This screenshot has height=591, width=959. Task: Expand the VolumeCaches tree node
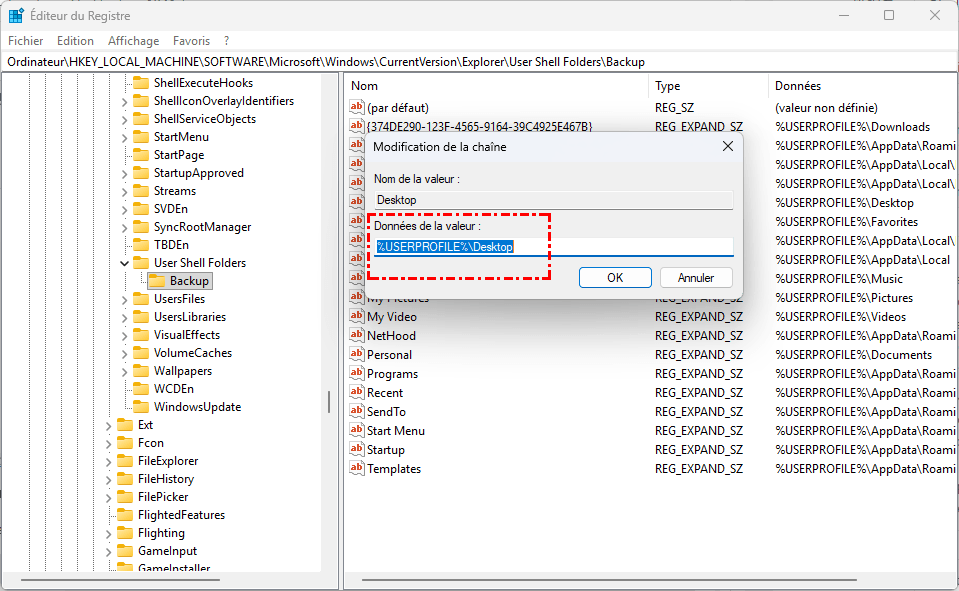tap(124, 353)
